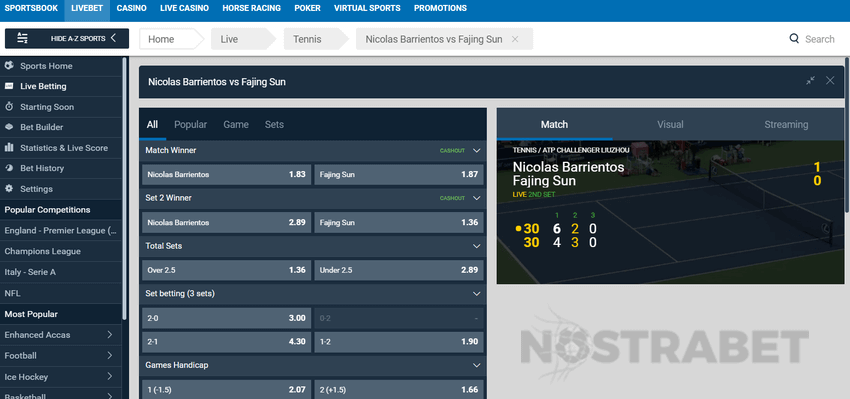This screenshot has height=399, width=850.
Task: Click the Starting Soon stopwatch icon
Action: (9, 107)
